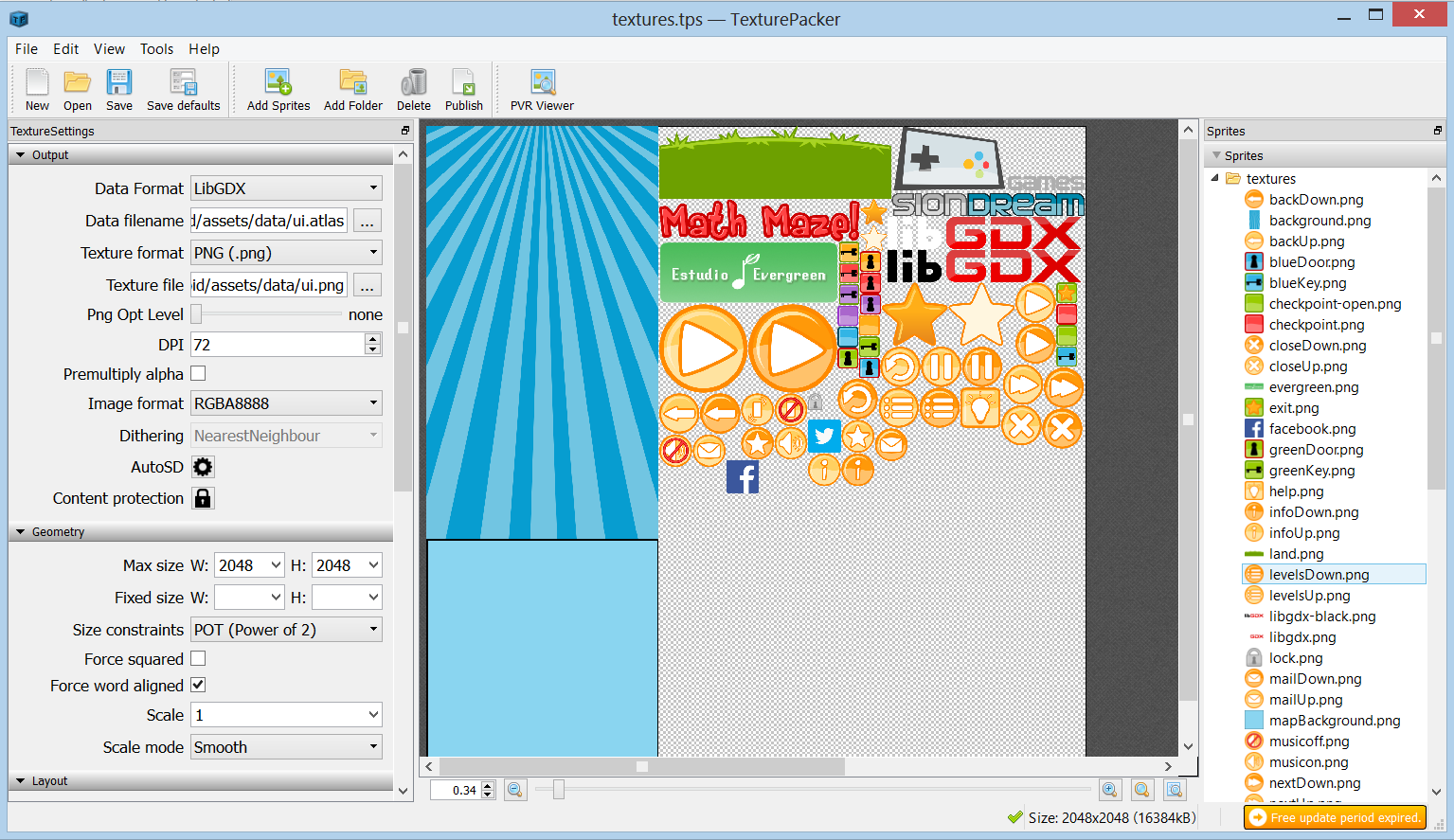This screenshot has height=840, width=1454.
Task: Launch the PVR Viewer
Action: pyautogui.click(x=542, y=90)
